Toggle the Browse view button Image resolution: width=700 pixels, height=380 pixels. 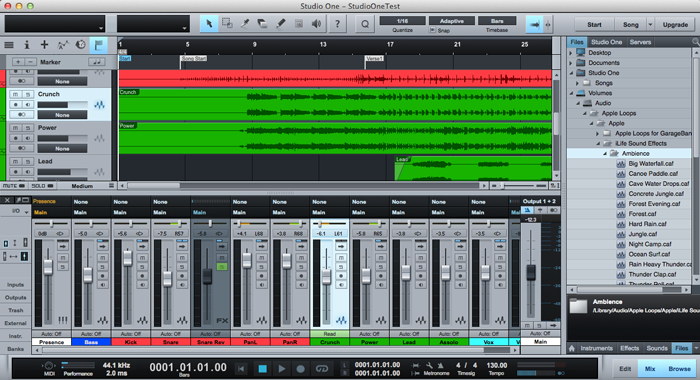tap(679, 369)
